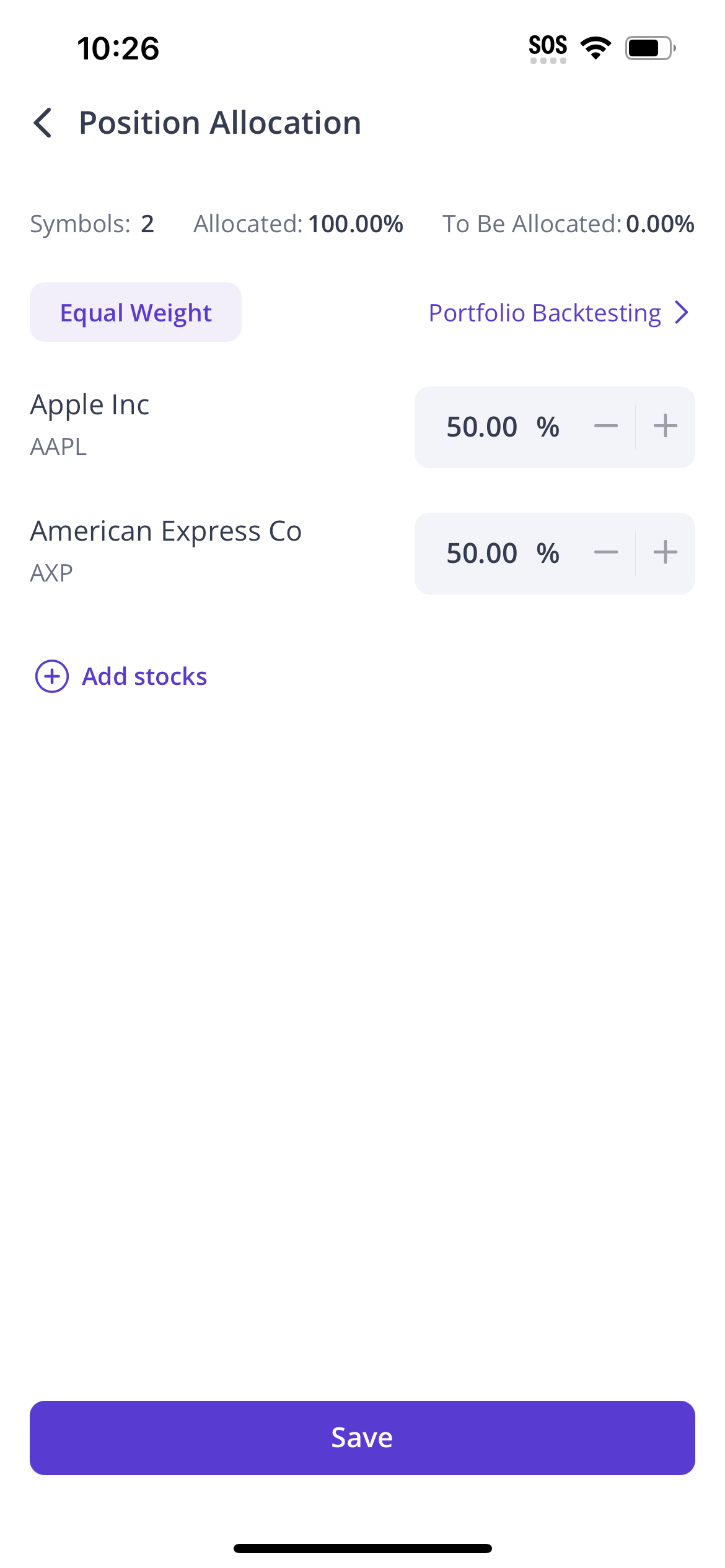The width and height of the screenshot is (725, 1568).
Task: Decrease Apple Inc allocation with minus
Action: pos(605,427)
